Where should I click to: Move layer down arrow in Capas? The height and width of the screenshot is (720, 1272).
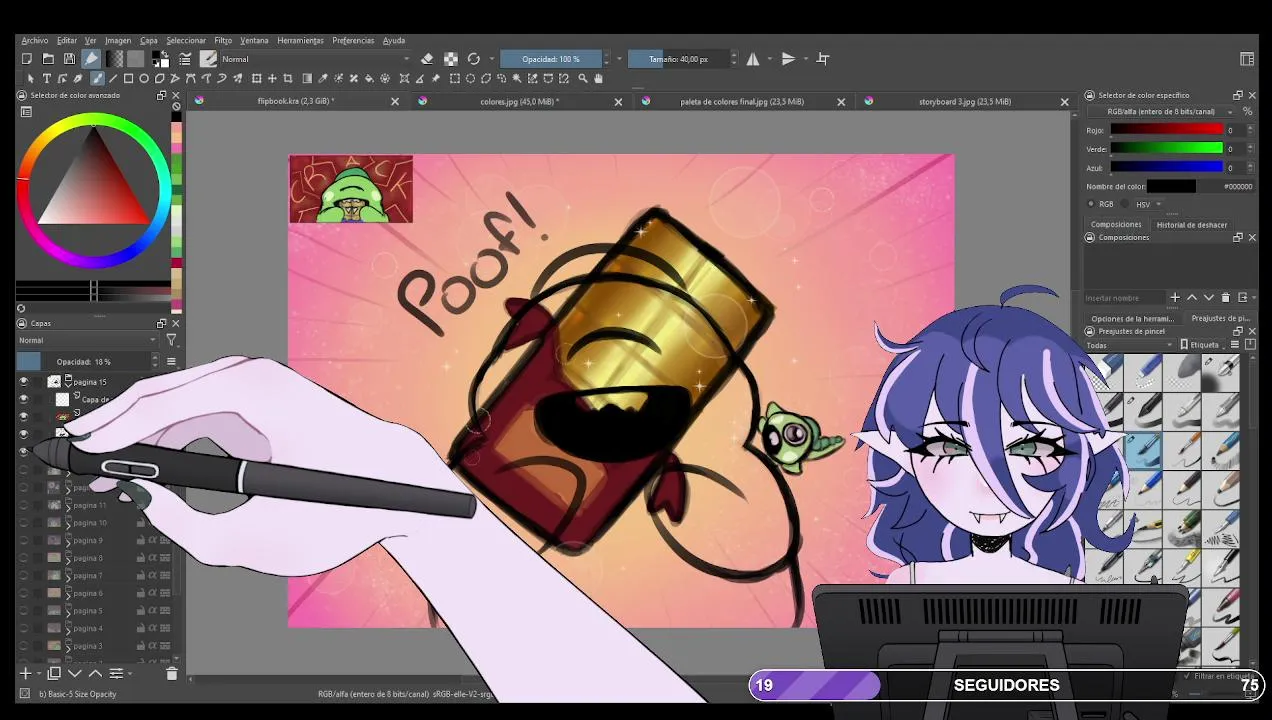75,674
